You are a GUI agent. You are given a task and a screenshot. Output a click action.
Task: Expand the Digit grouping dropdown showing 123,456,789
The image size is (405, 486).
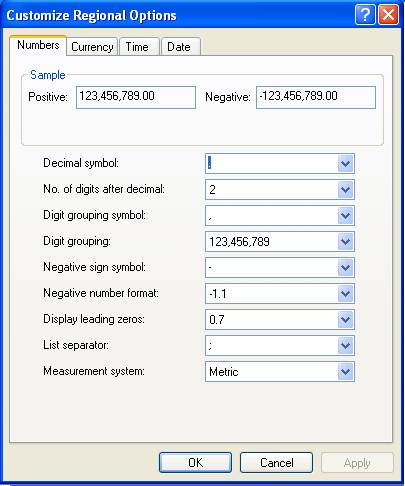pos(345,242)
